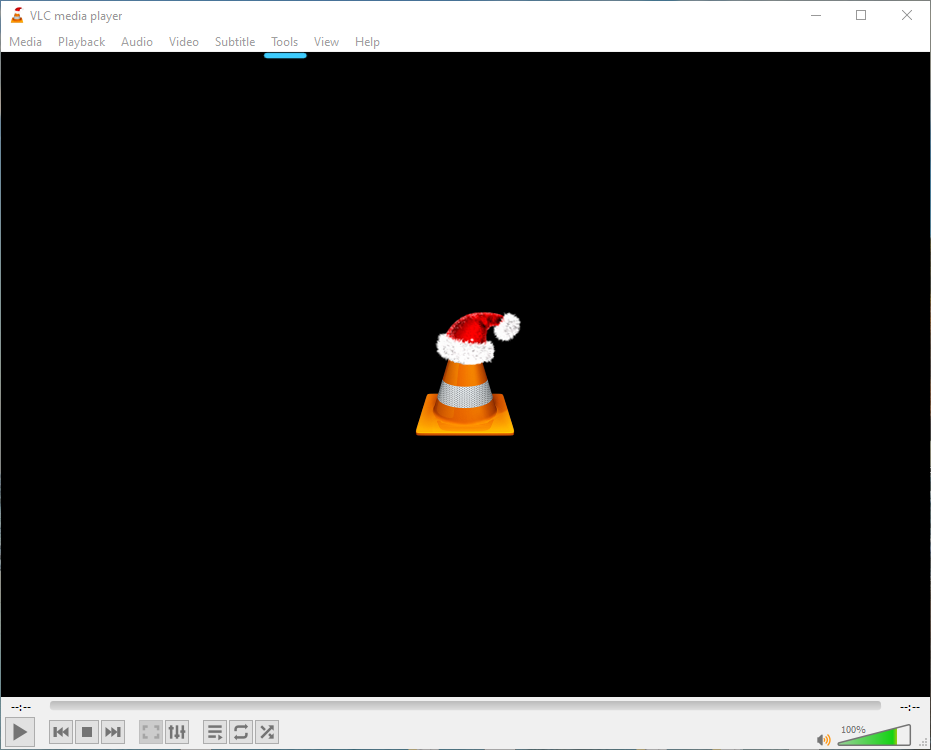931x750 pixels.
Task: Close the VLC media player window
Action: 907,15
